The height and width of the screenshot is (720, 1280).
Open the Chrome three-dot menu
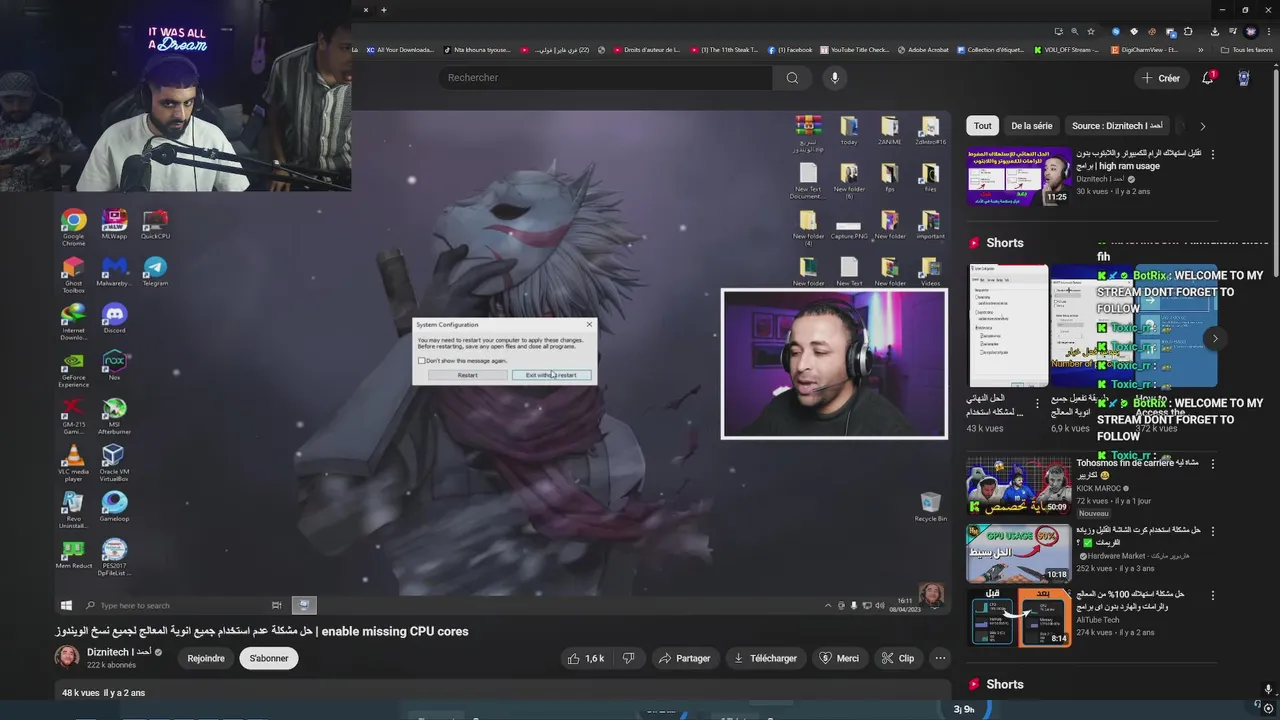(1270, 31)
